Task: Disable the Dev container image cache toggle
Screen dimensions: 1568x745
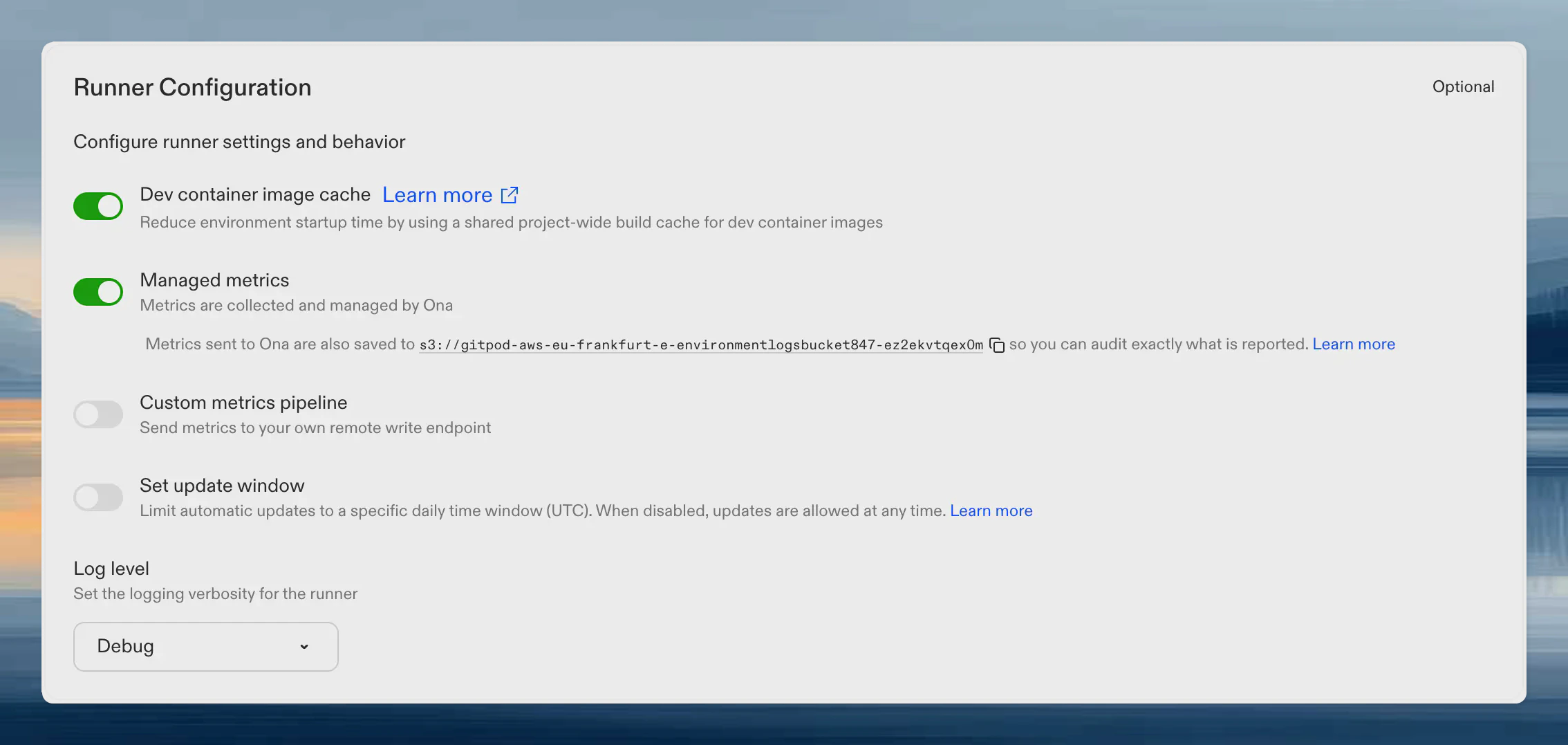Action: pyautogui.click(x=97, y=205)
